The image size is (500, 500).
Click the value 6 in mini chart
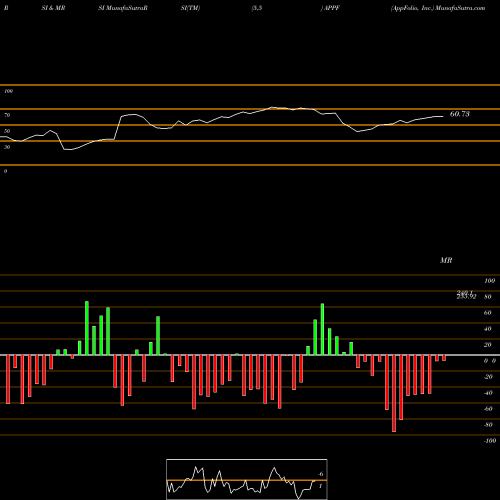[x=321, y=474]
